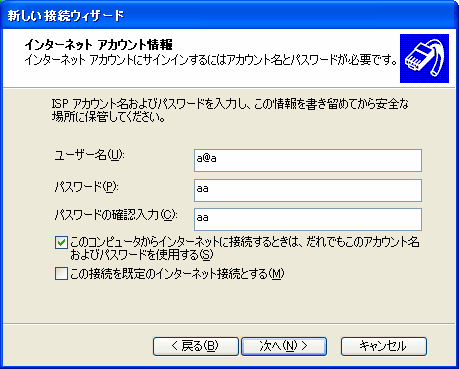459x369 pixels.
Task: Click the およびパスワードを使用する(S) label line
Action: click(141, 255)
